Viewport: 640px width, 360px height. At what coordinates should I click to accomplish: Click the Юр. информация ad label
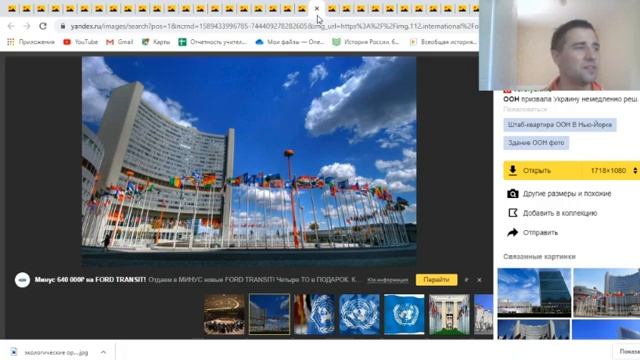388,280
